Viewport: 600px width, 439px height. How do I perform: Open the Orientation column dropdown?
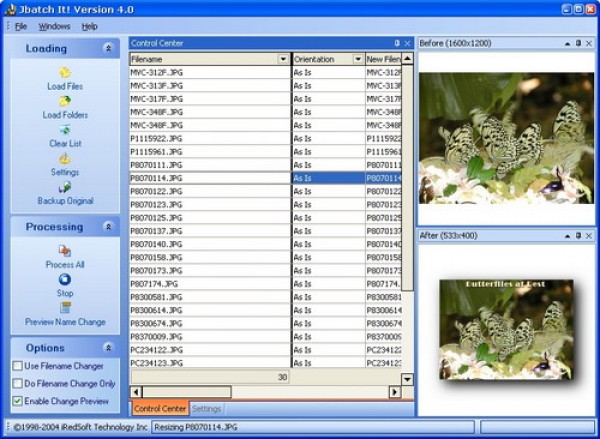click(358, 59)
